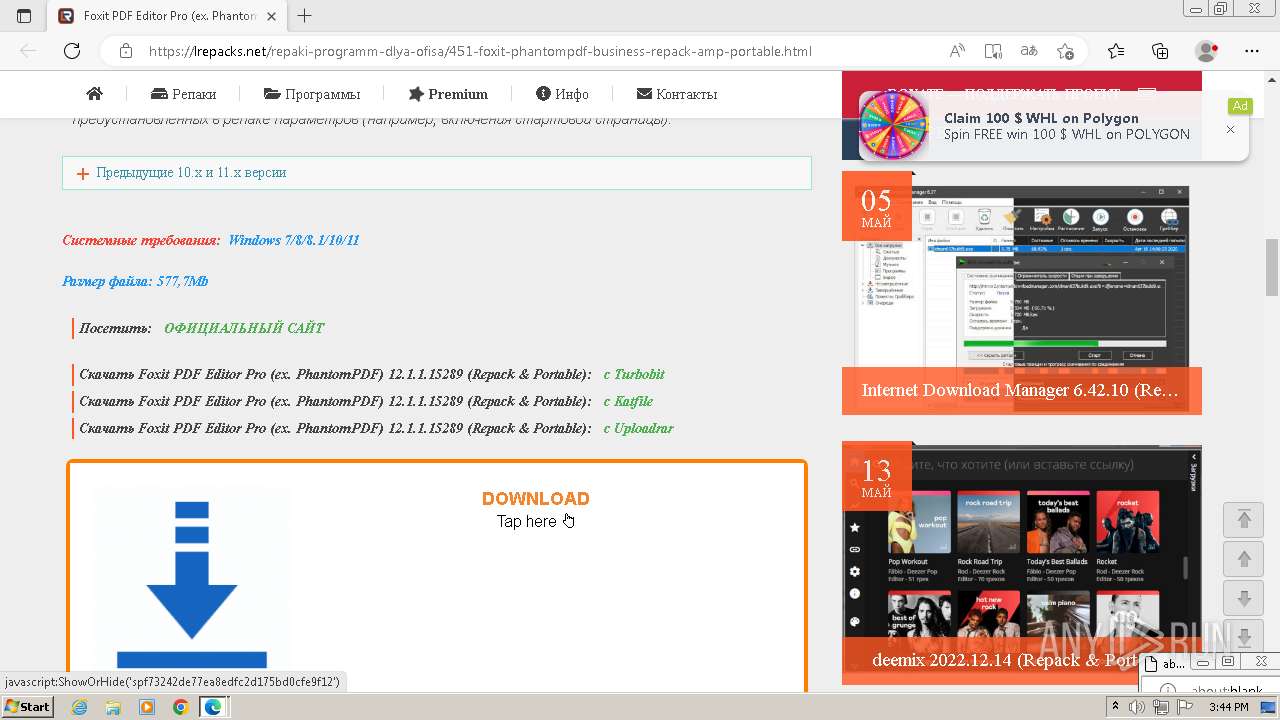Image resolution: width=1280 pixels, height=720 pixels.
Task: Open the Collections panel
Action: click(x=1160, y=51)
